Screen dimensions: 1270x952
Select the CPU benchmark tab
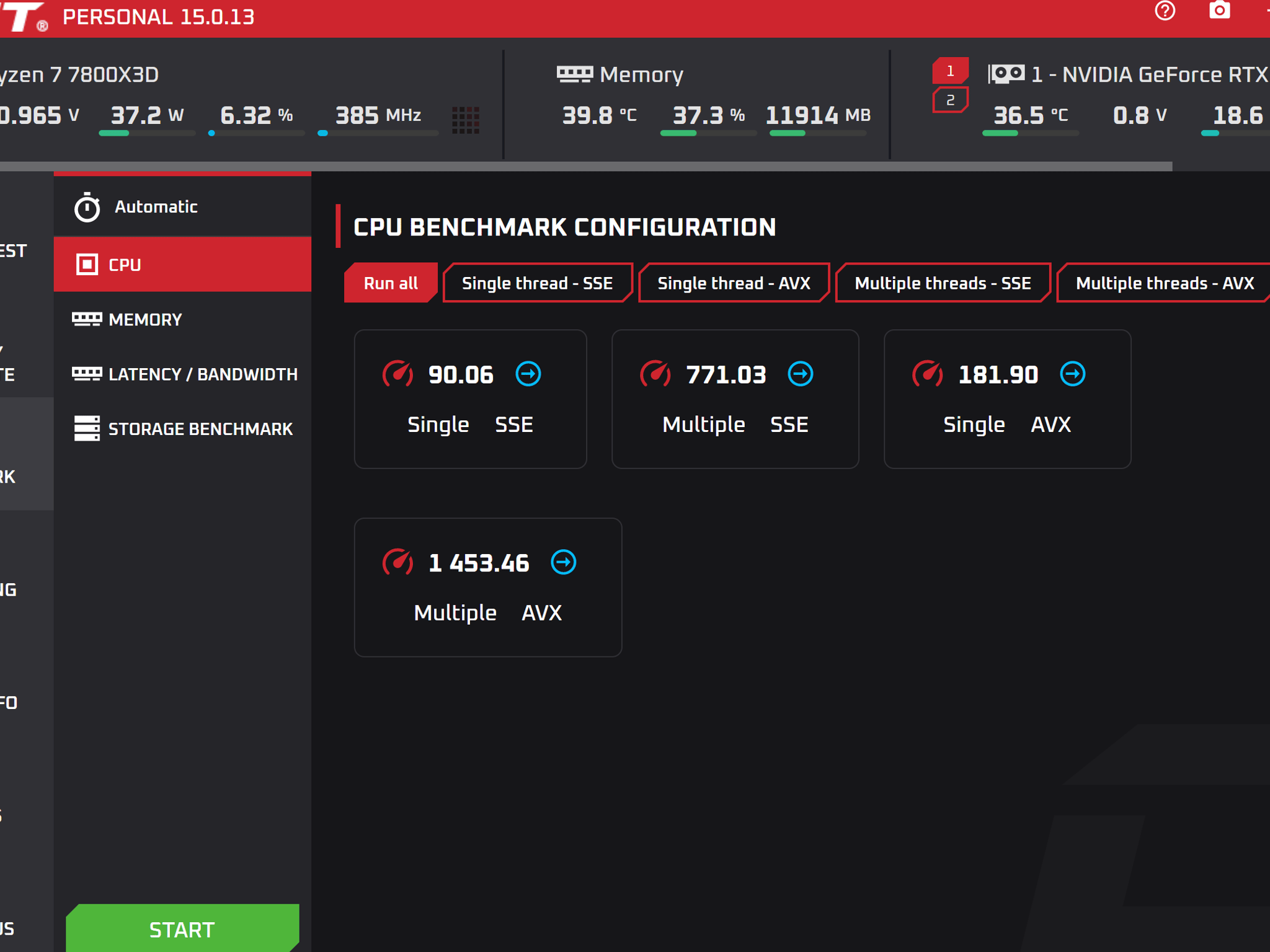(x=182, y=265)
